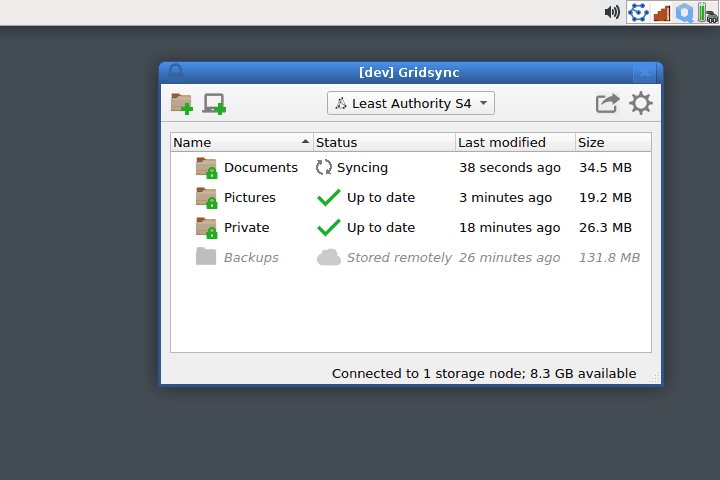The image size is (720, 480).
Task: Select the Documents folder name
Action: click(261, 168)
